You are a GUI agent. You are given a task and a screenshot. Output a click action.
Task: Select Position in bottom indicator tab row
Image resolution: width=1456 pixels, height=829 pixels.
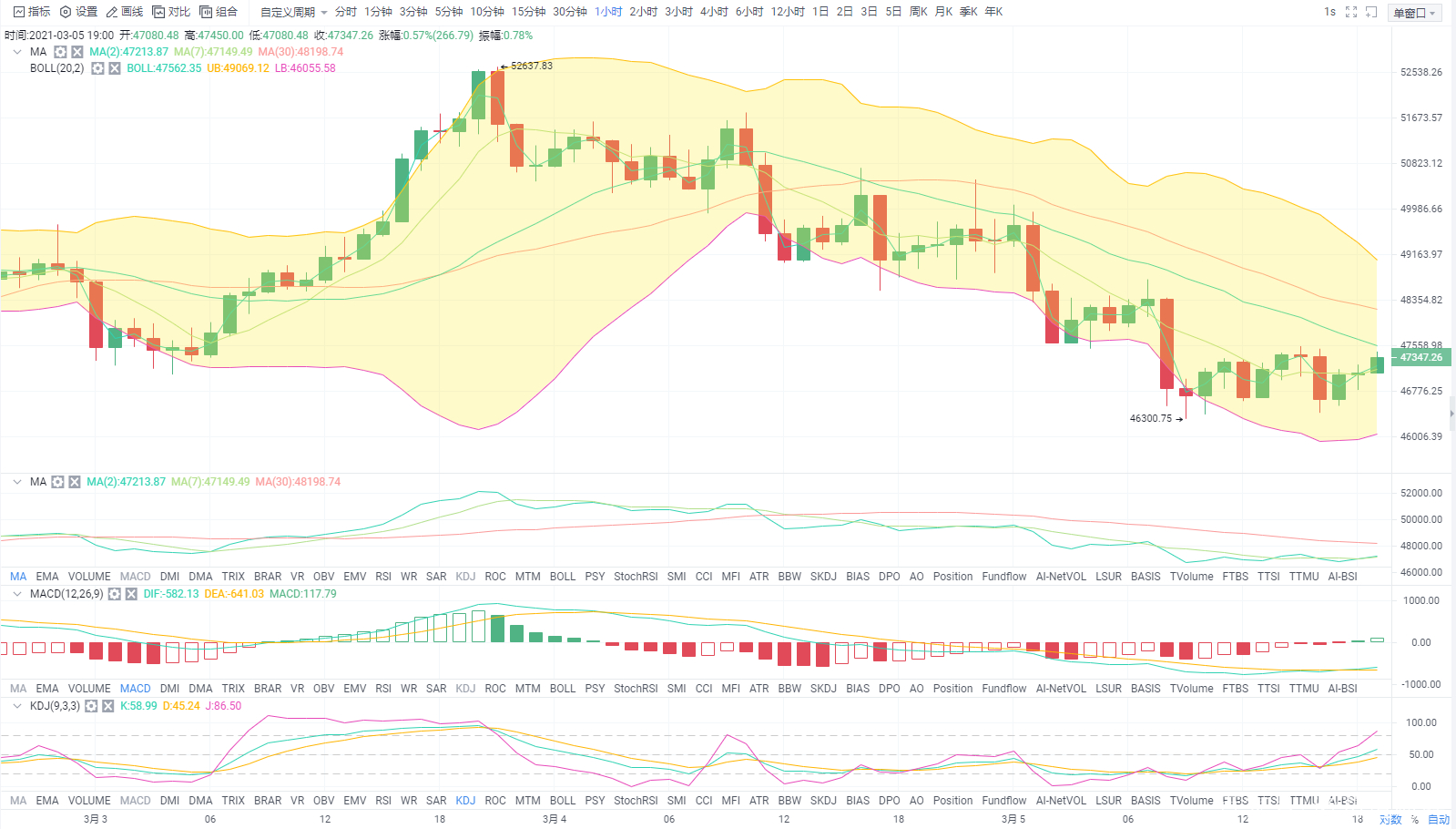[952, 801]
